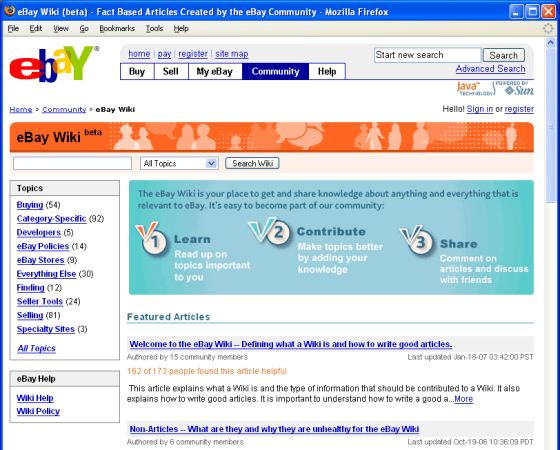Click the More link in article summary
The height and width of the screenshot is (450, 560).
[463, 399]
